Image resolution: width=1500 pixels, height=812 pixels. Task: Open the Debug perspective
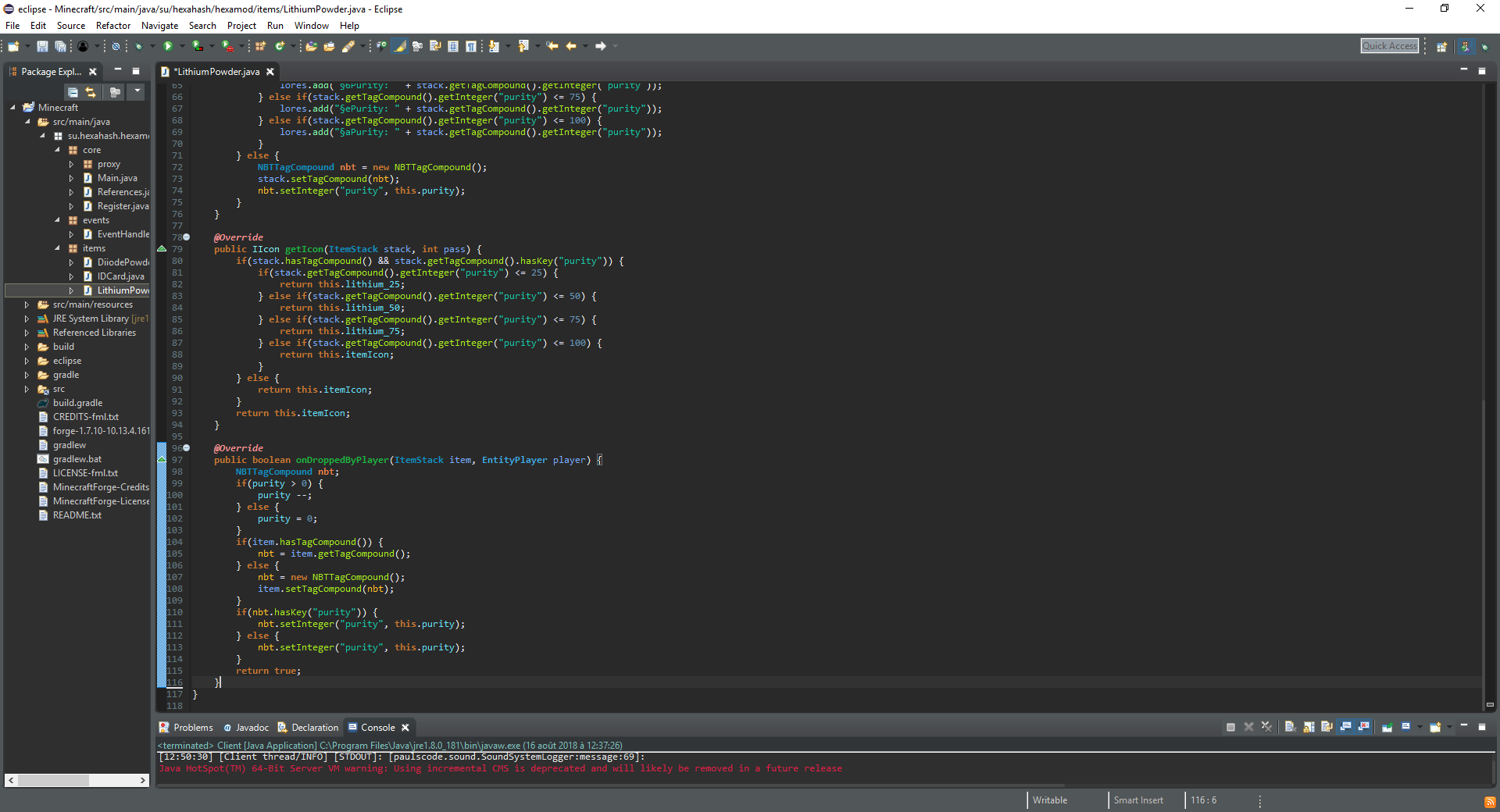[1485, 47]
